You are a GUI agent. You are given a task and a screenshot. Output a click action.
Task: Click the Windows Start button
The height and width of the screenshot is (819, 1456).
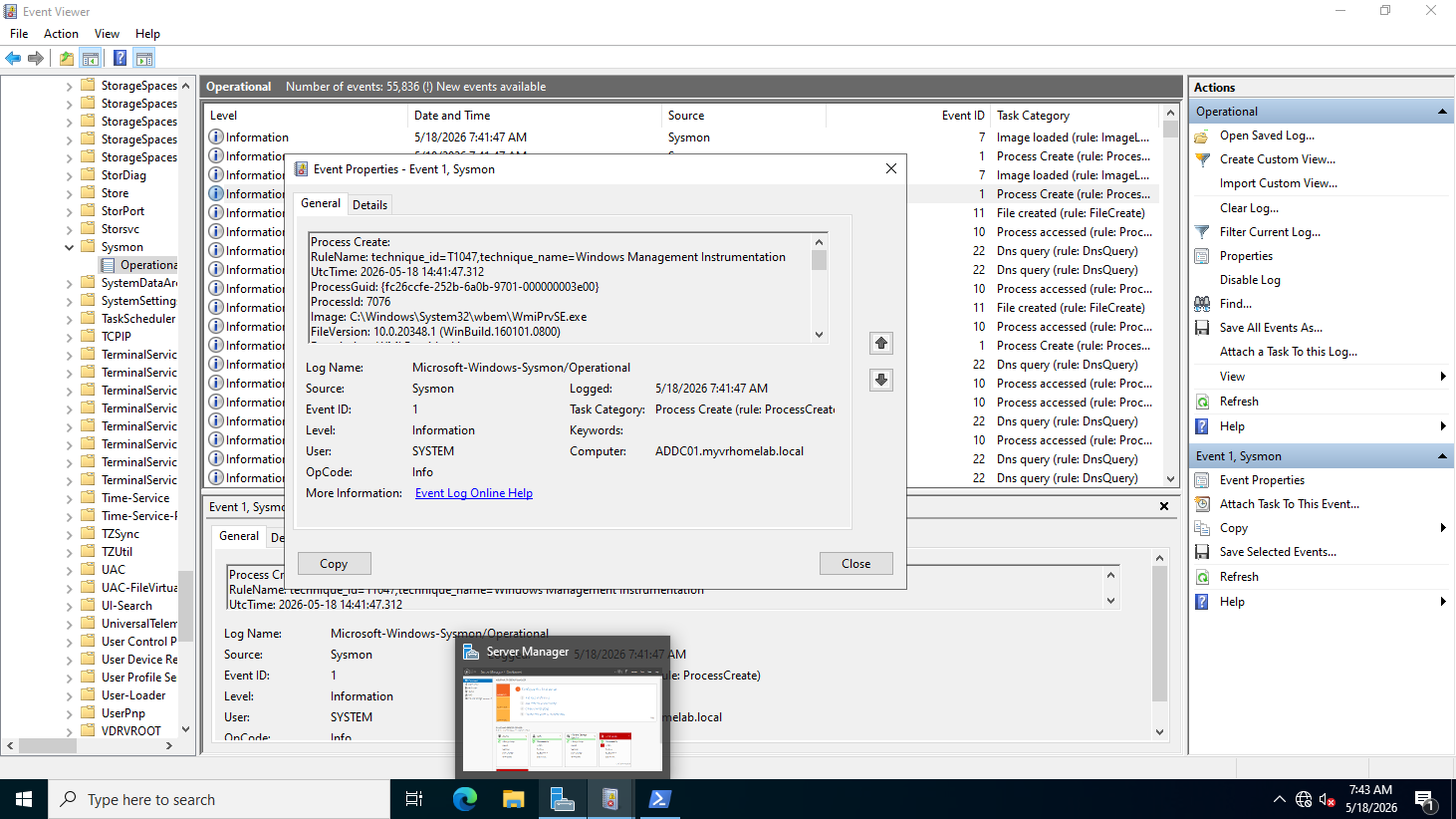[x=24, y=799]
